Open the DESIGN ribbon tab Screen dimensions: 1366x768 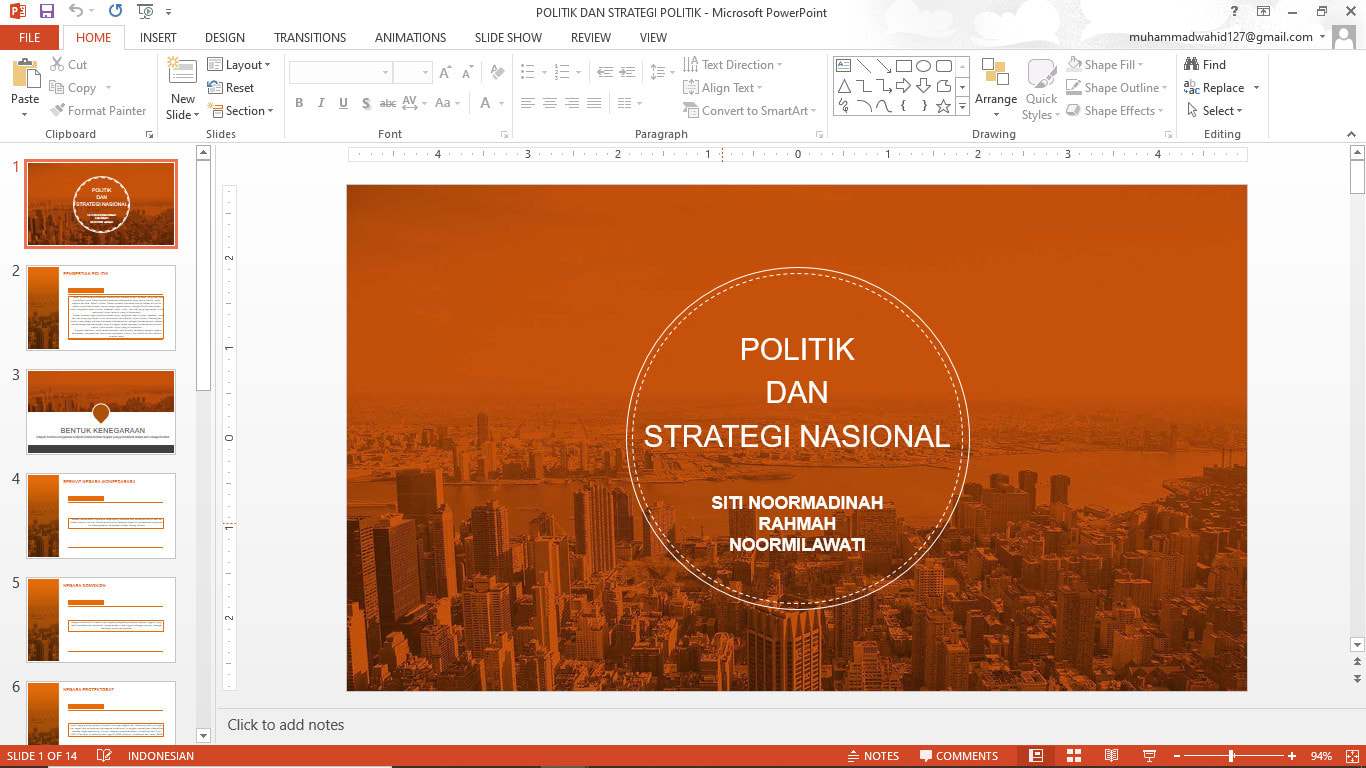click(x=225, y=37)
